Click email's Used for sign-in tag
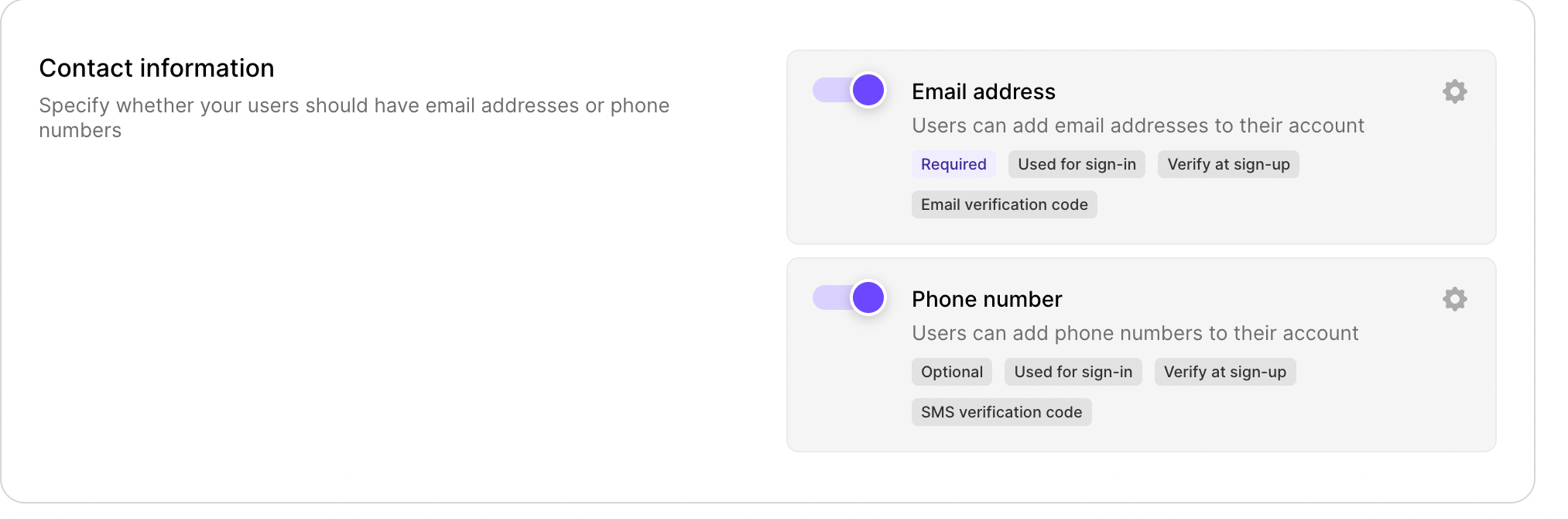This screenshot has width=1568, height=519. point(1077,164)
